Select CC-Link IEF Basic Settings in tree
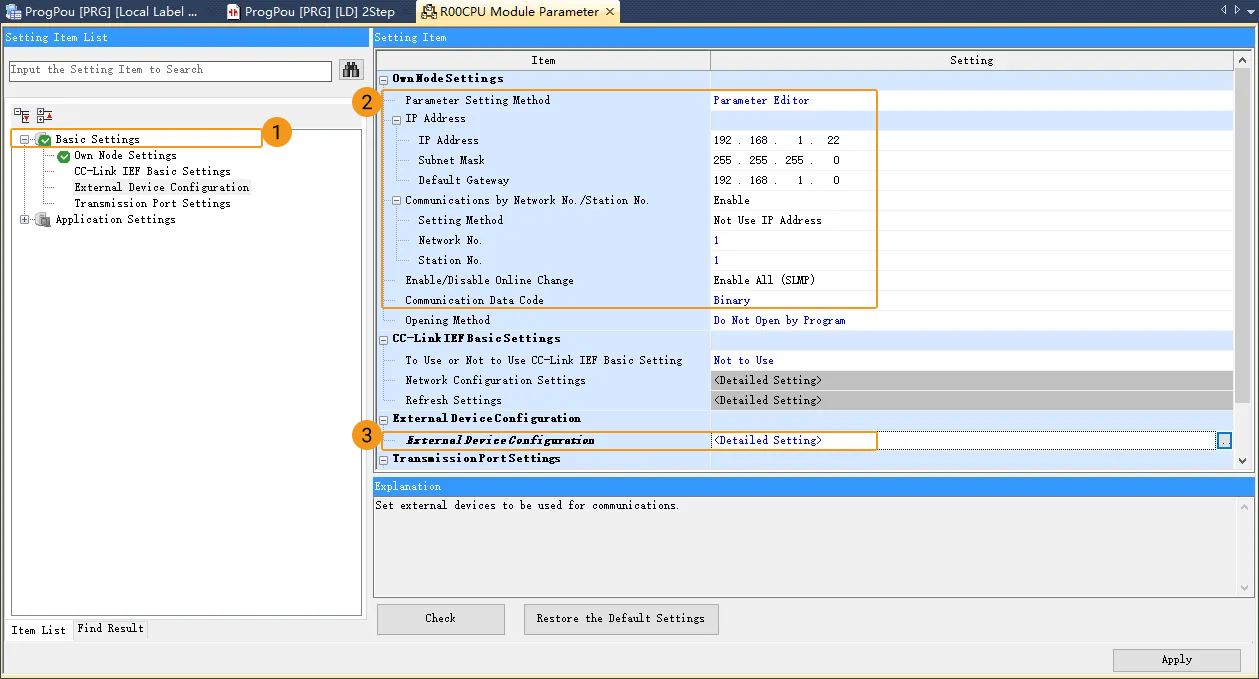 tap(152, 172)
